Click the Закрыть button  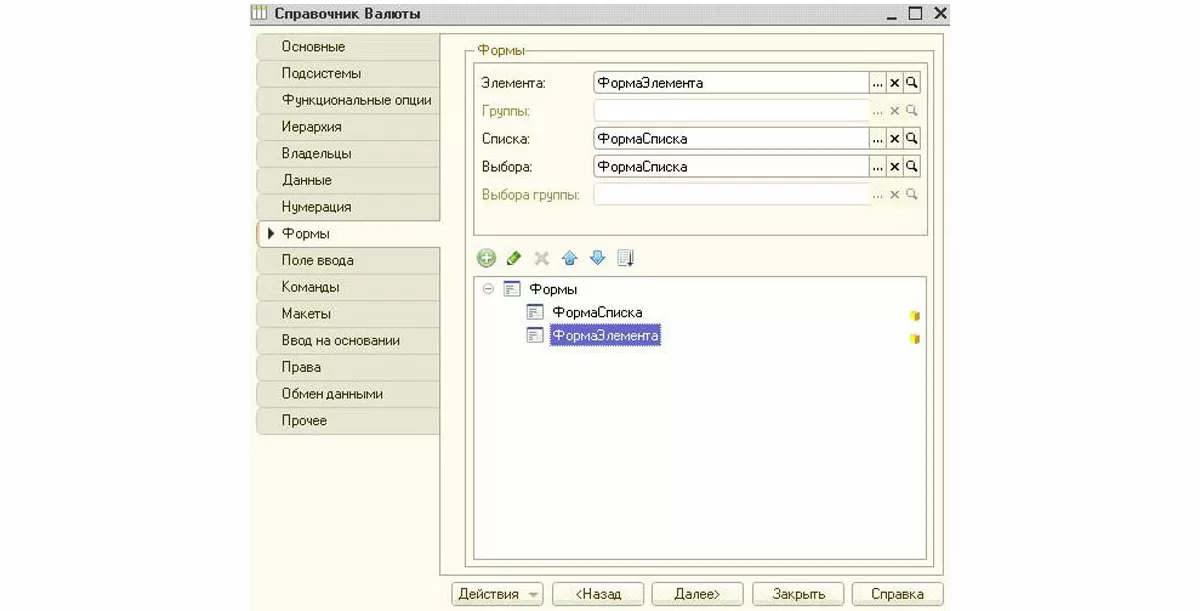coord(798,594)
